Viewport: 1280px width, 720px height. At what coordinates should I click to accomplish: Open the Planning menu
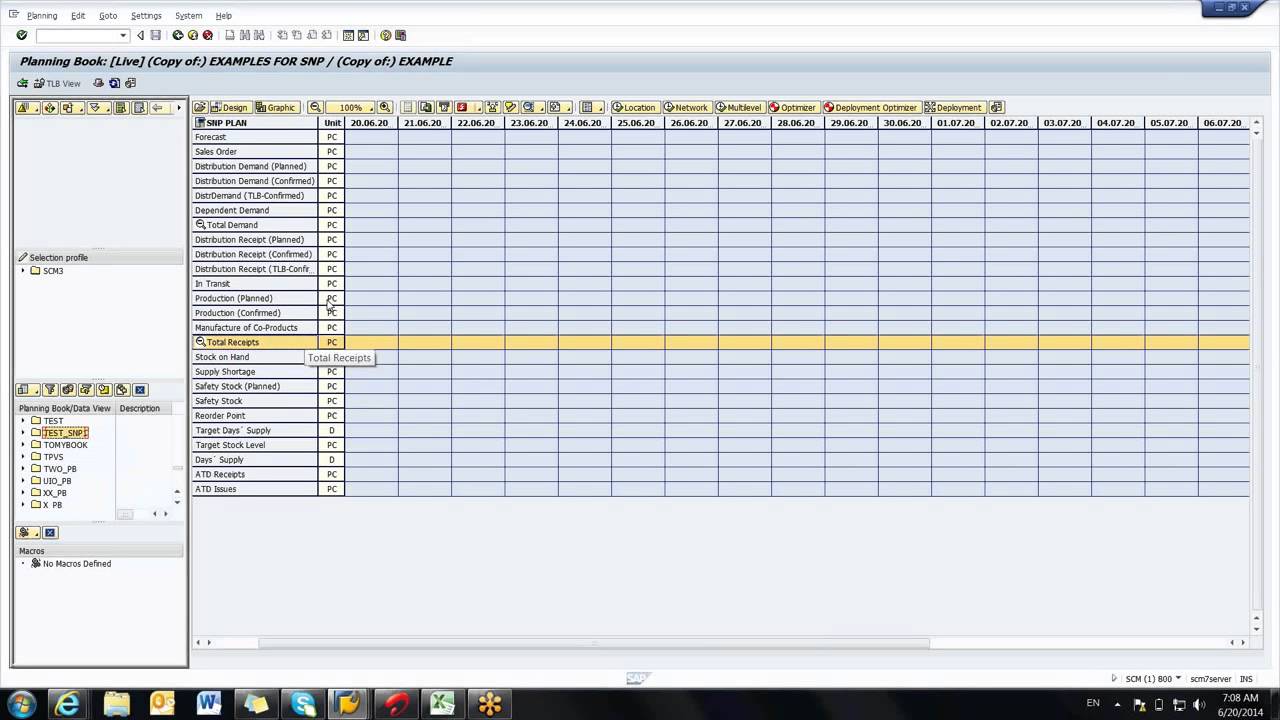(x=42, y=16)
